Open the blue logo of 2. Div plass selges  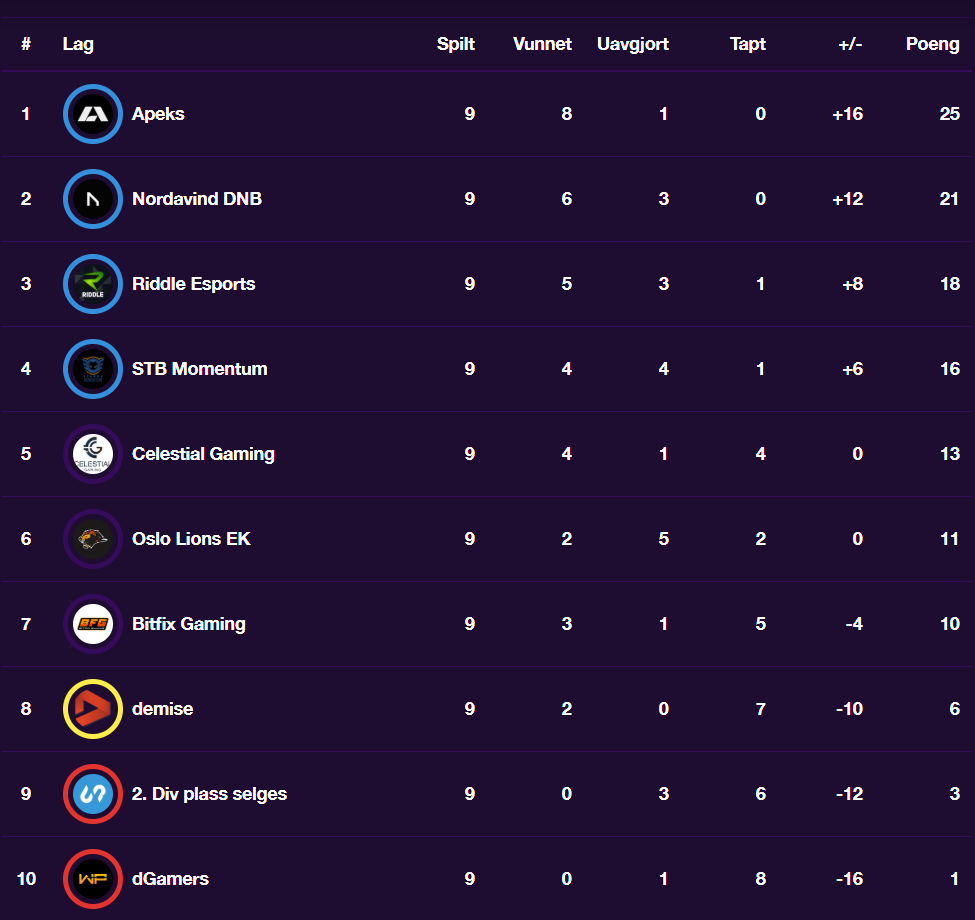click(93, 794)
